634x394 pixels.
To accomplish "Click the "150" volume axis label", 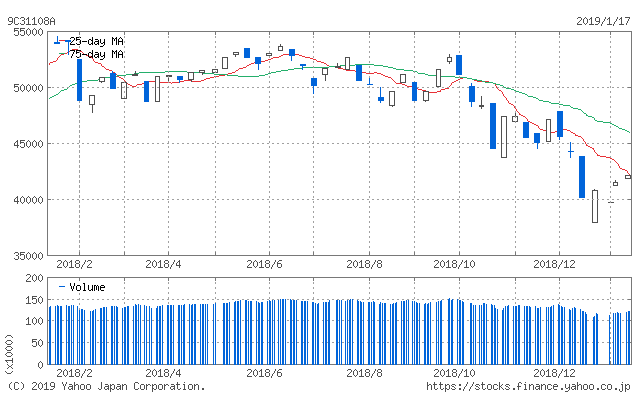I will pyautogui.click(x=34, y=300).
